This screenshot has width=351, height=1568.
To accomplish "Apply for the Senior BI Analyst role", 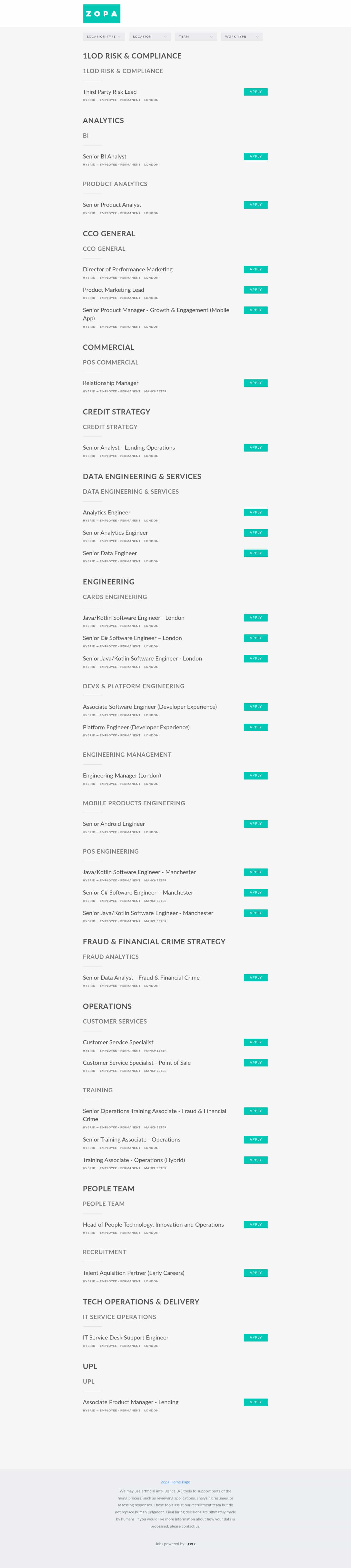I will click(255, 157).
